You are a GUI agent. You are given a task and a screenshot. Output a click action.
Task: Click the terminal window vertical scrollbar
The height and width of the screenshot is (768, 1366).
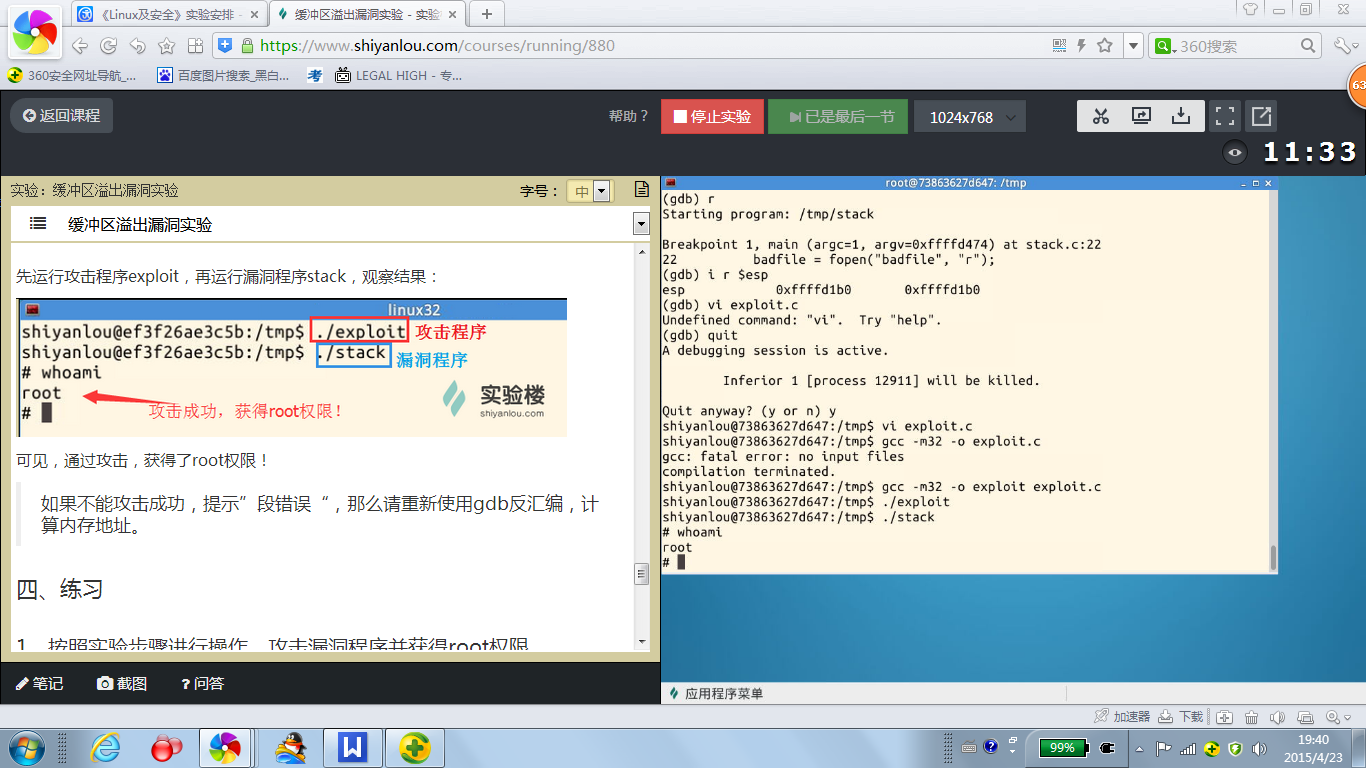coord(1272,555)
